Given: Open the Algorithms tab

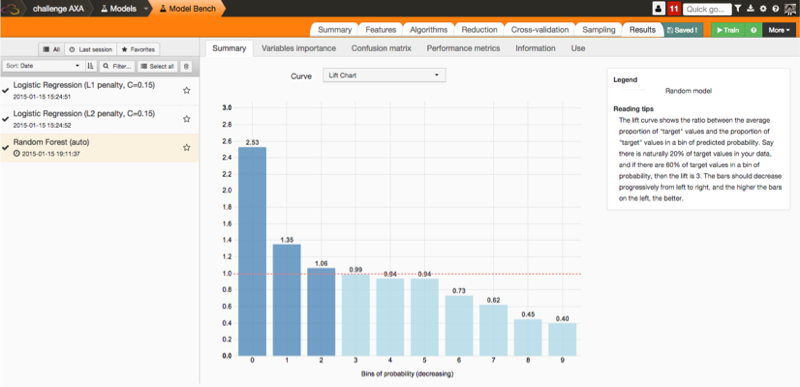Looking at the screenshot, I should pyautogui.click(x=429, y=30).
